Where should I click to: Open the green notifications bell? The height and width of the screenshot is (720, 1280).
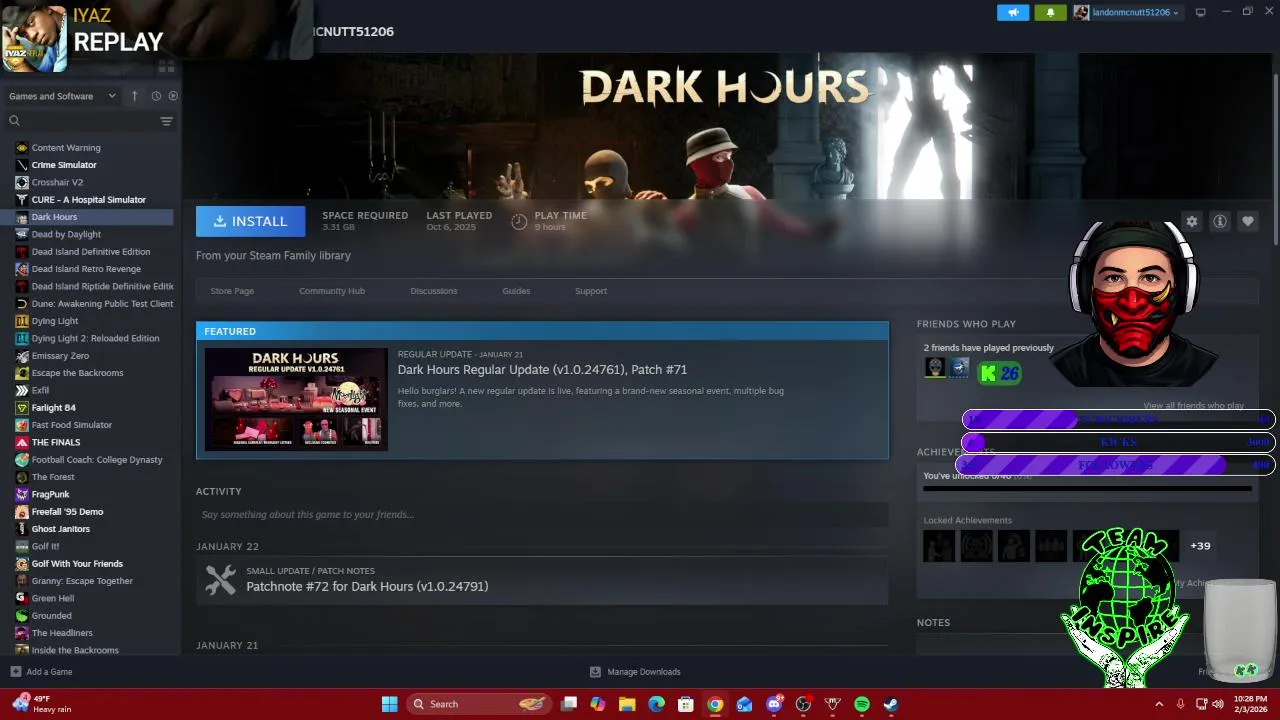tap(1050, 13)
